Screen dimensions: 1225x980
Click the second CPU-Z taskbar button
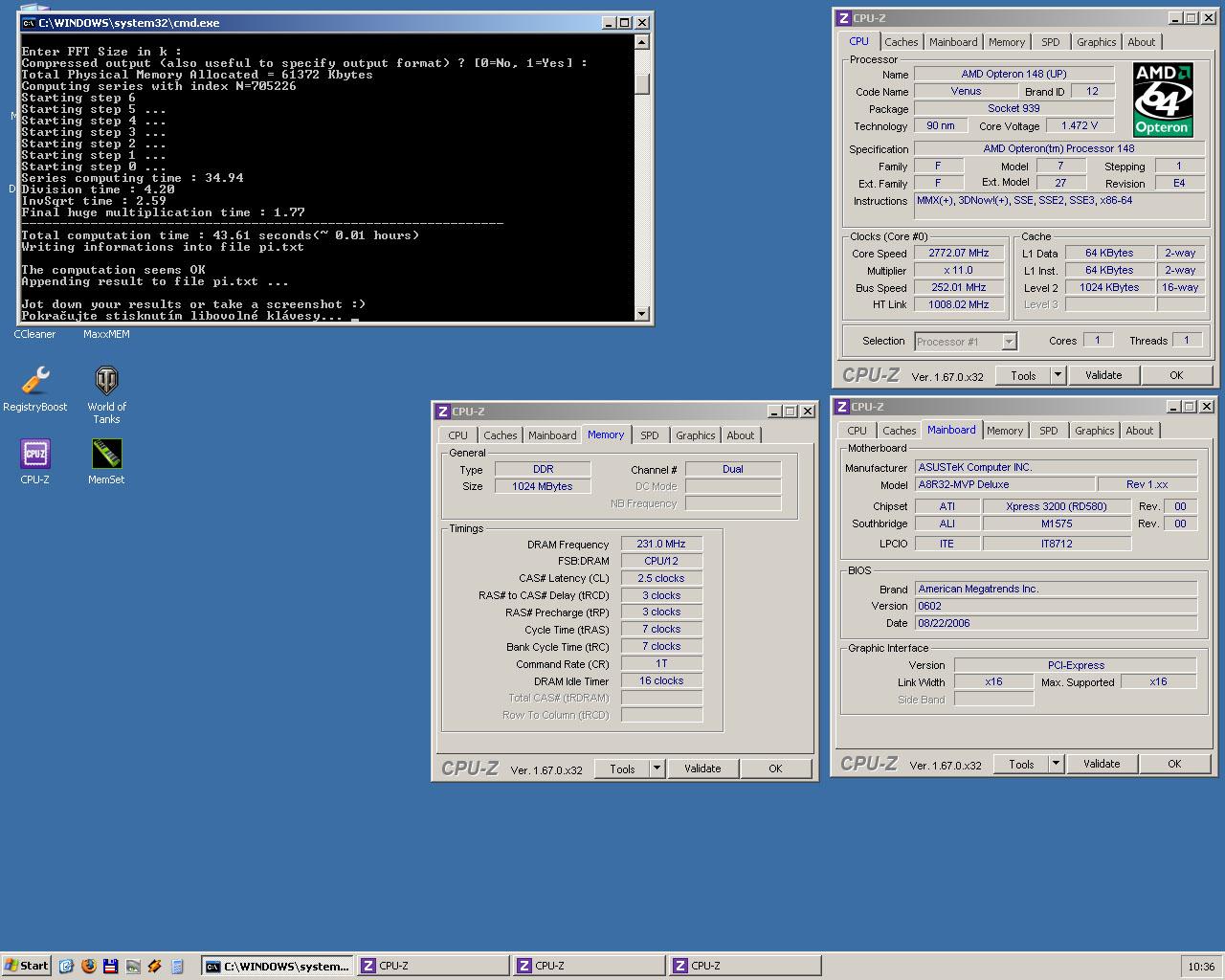[590, 966]
